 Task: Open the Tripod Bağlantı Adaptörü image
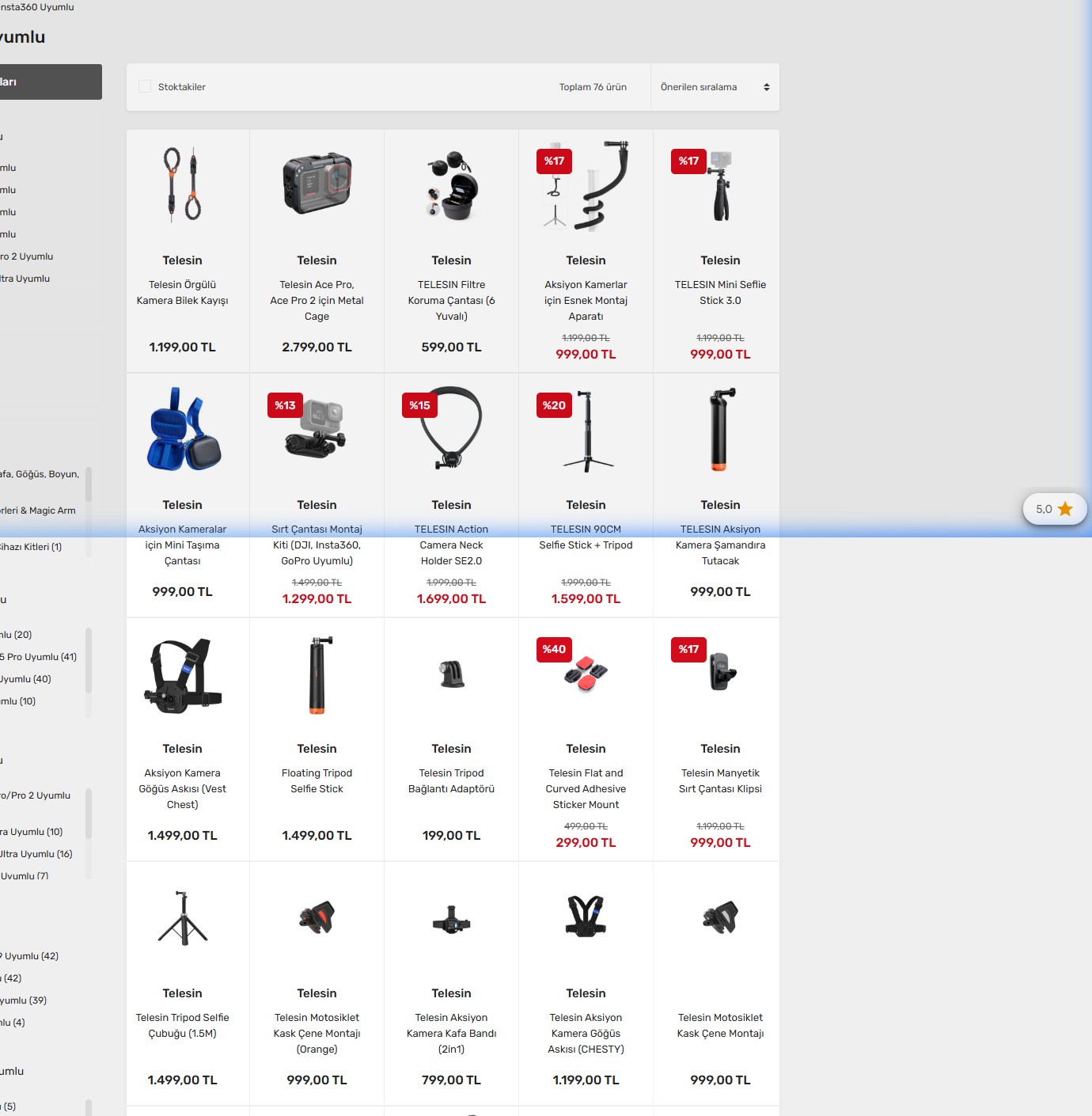click(452, 674)
